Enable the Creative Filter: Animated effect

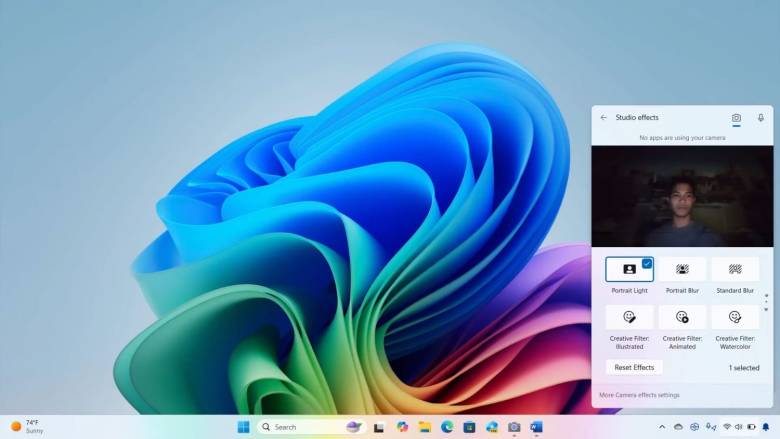pyautogui.click(x=682, y=317)
